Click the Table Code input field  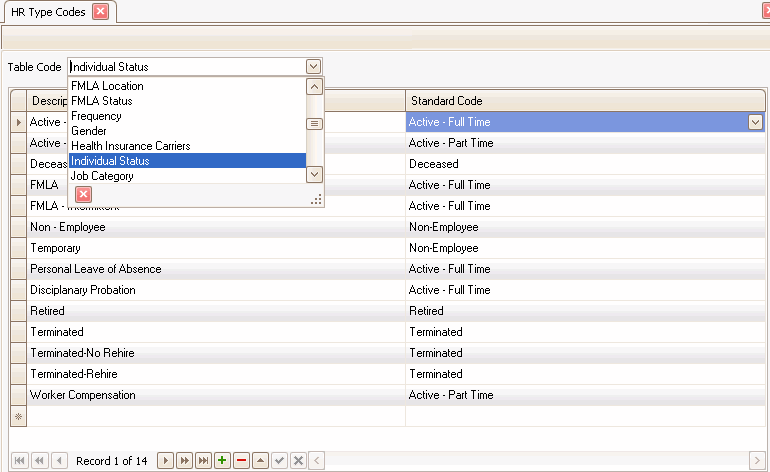click(186, 67)
